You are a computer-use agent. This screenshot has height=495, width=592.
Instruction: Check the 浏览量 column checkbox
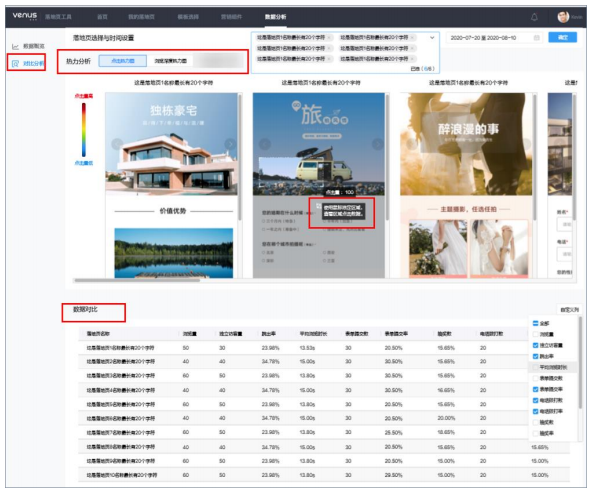(x=535, y=334)
